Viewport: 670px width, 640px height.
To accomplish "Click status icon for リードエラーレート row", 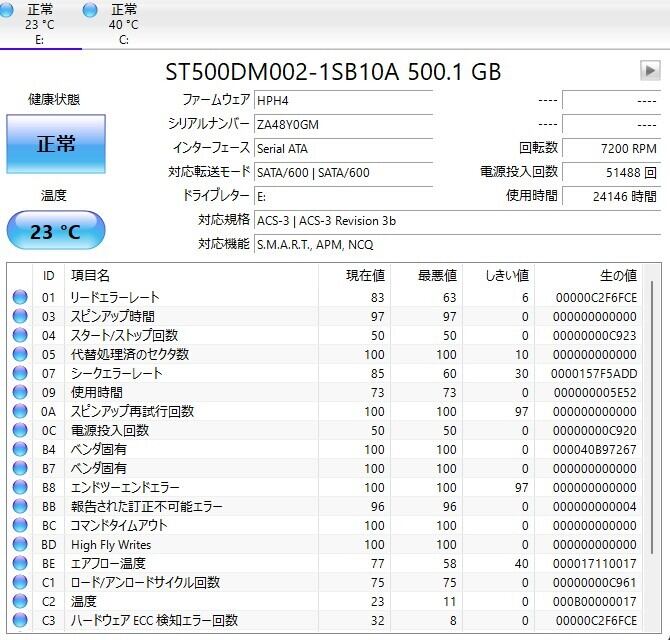I will (x=20, y=297).
